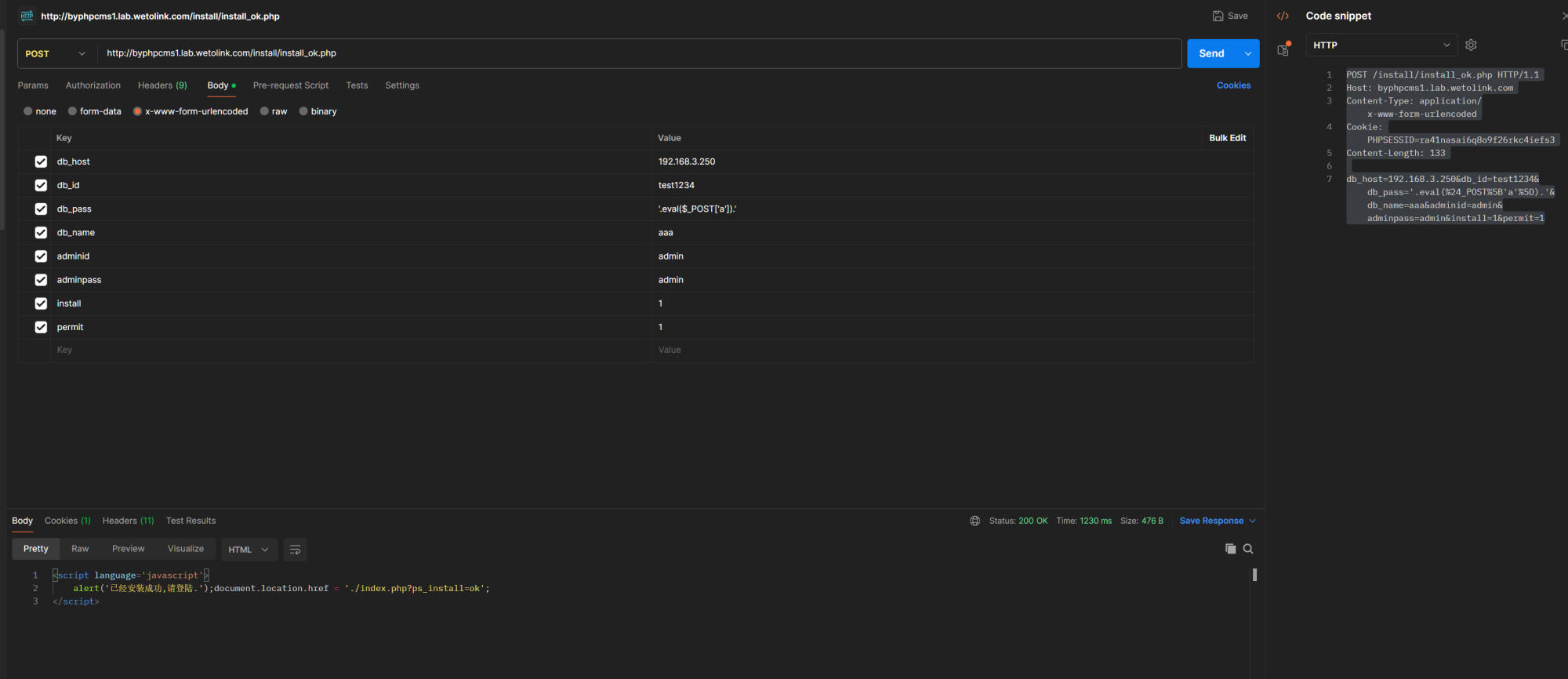Open the Headers (9) request tab
The width and height of the screenshot is (1568, 679).
[x=162, y=85]
